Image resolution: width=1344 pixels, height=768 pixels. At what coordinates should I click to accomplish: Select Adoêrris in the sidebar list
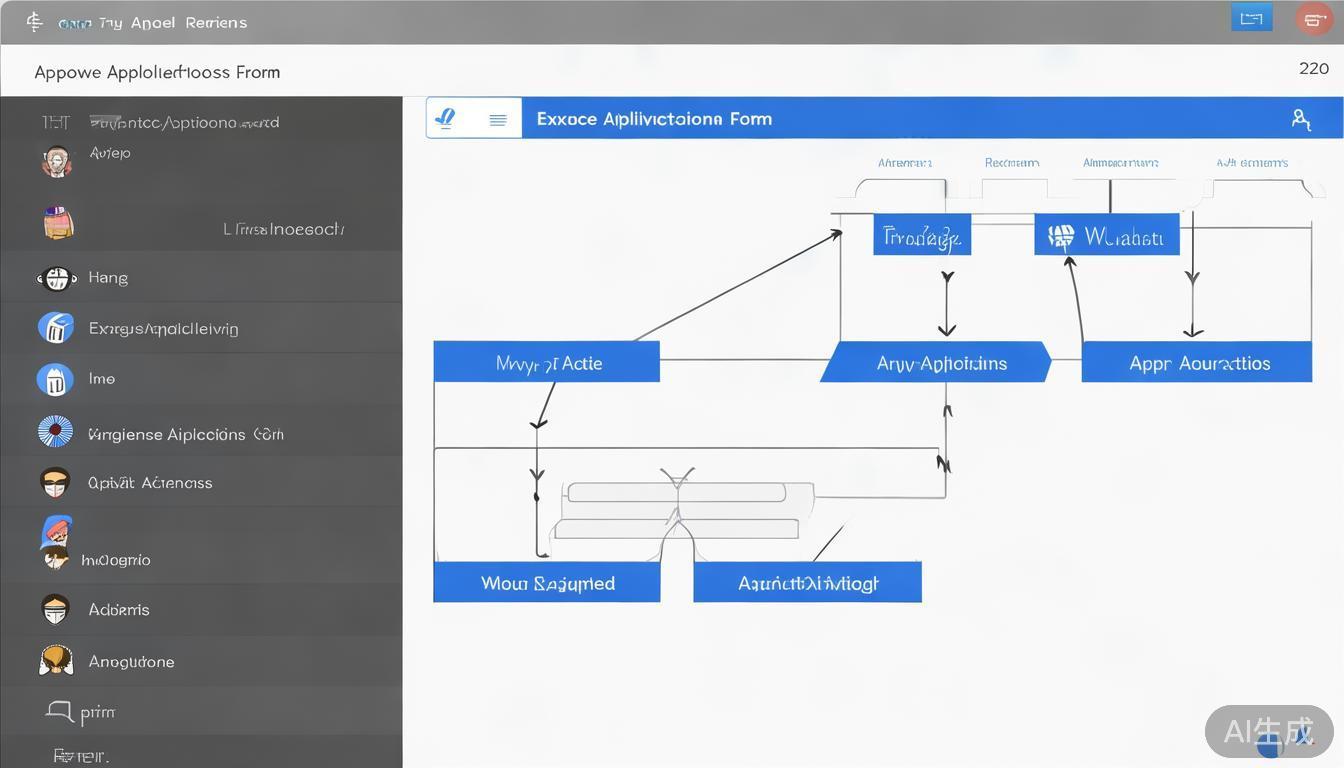[x=119, y=609]
